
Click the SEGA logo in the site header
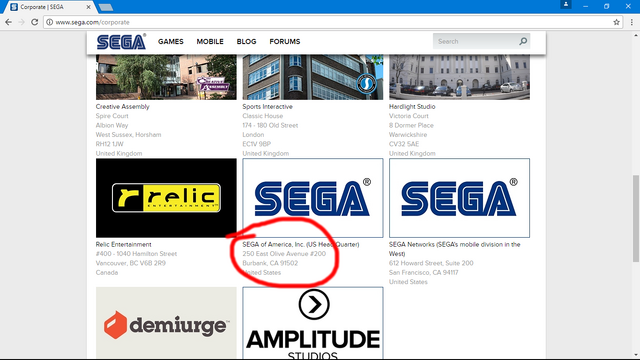[121, 42]
